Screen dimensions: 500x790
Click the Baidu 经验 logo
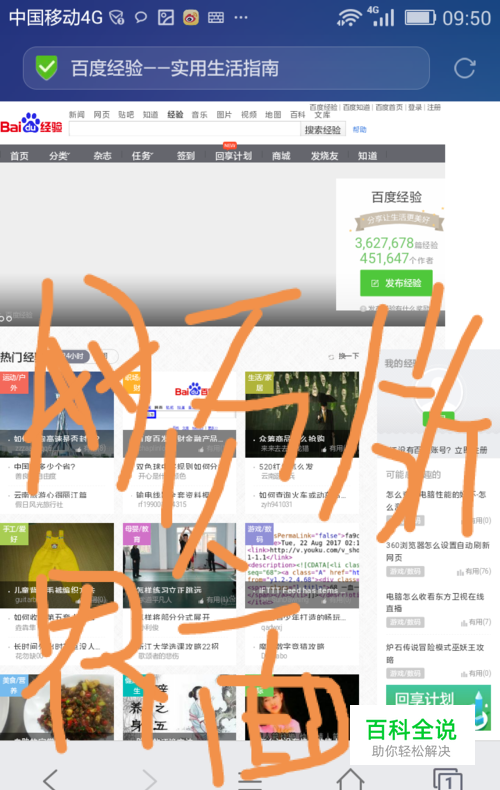pyautogui.click(x=31, y=123)
